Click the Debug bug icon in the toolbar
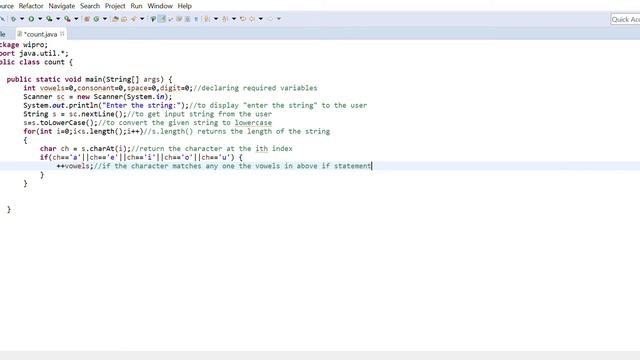 13,19
